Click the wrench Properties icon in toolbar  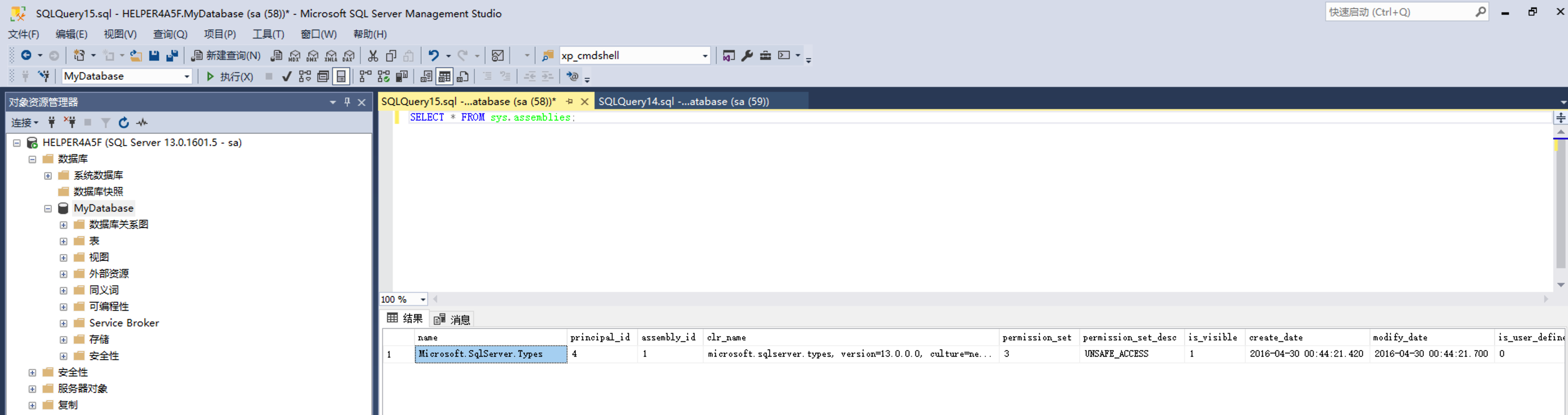[x=747, y=56]
